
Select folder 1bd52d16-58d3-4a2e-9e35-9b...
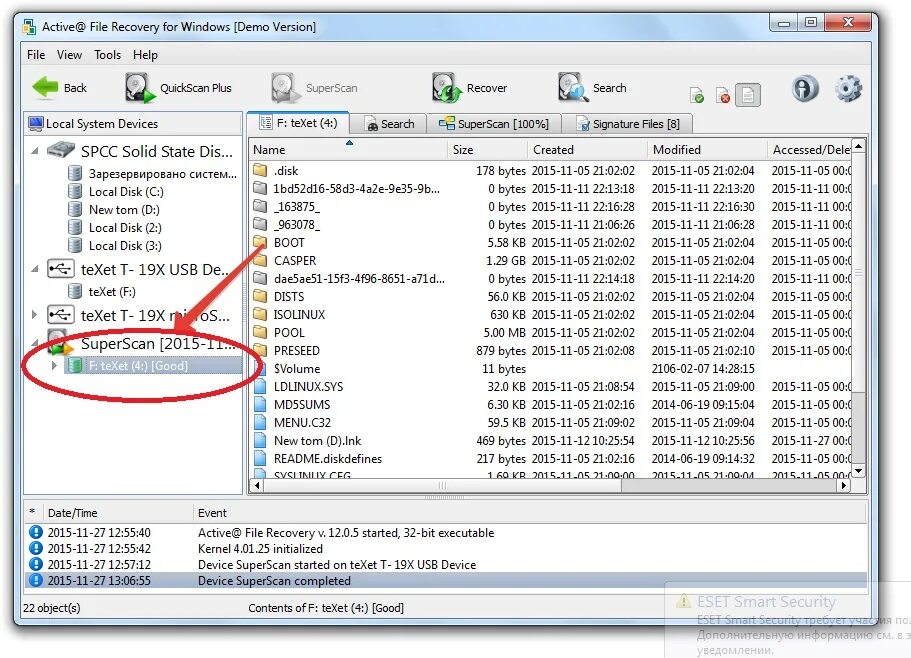[x=356, y=189]
